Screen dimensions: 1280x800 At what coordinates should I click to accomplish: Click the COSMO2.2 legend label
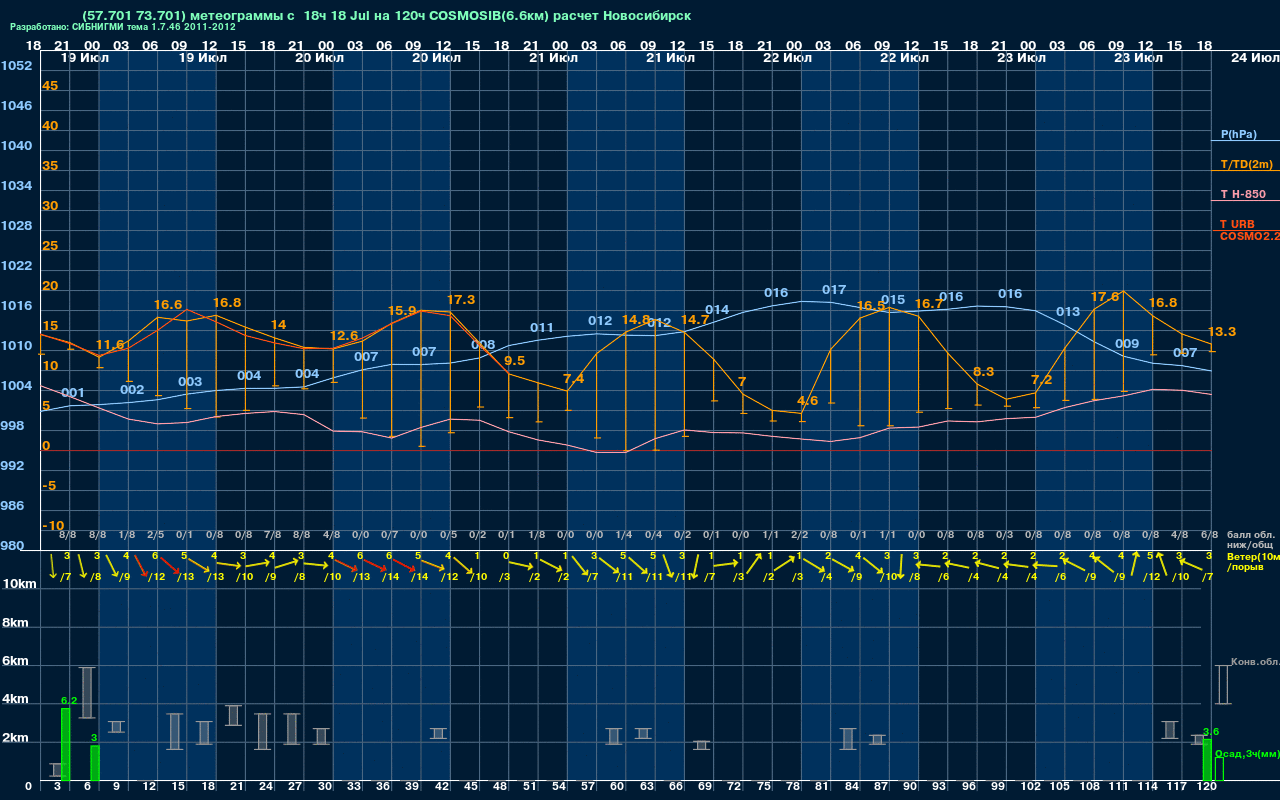1249,236
